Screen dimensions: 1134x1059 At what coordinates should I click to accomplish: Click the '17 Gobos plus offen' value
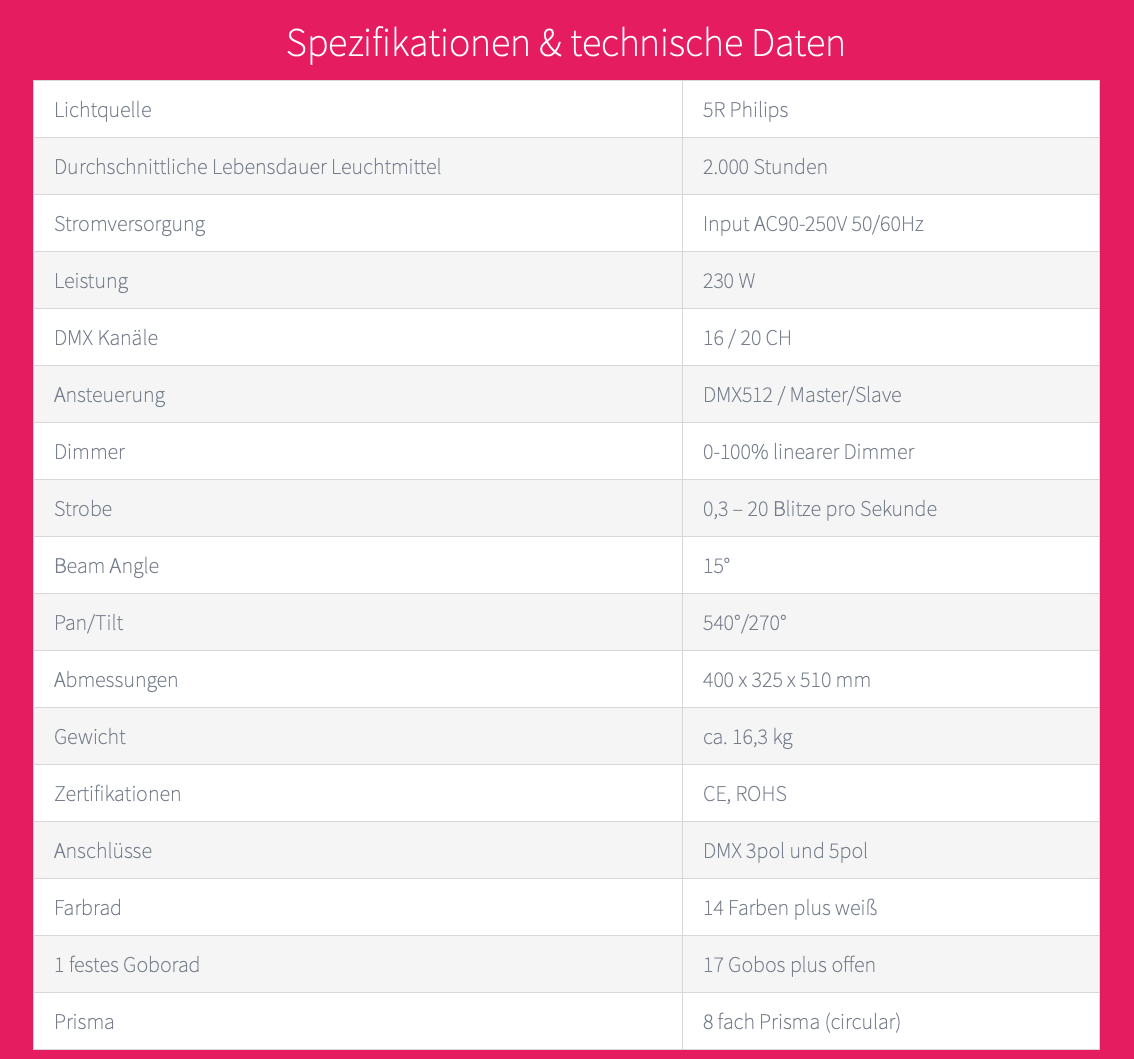point(789,965)
